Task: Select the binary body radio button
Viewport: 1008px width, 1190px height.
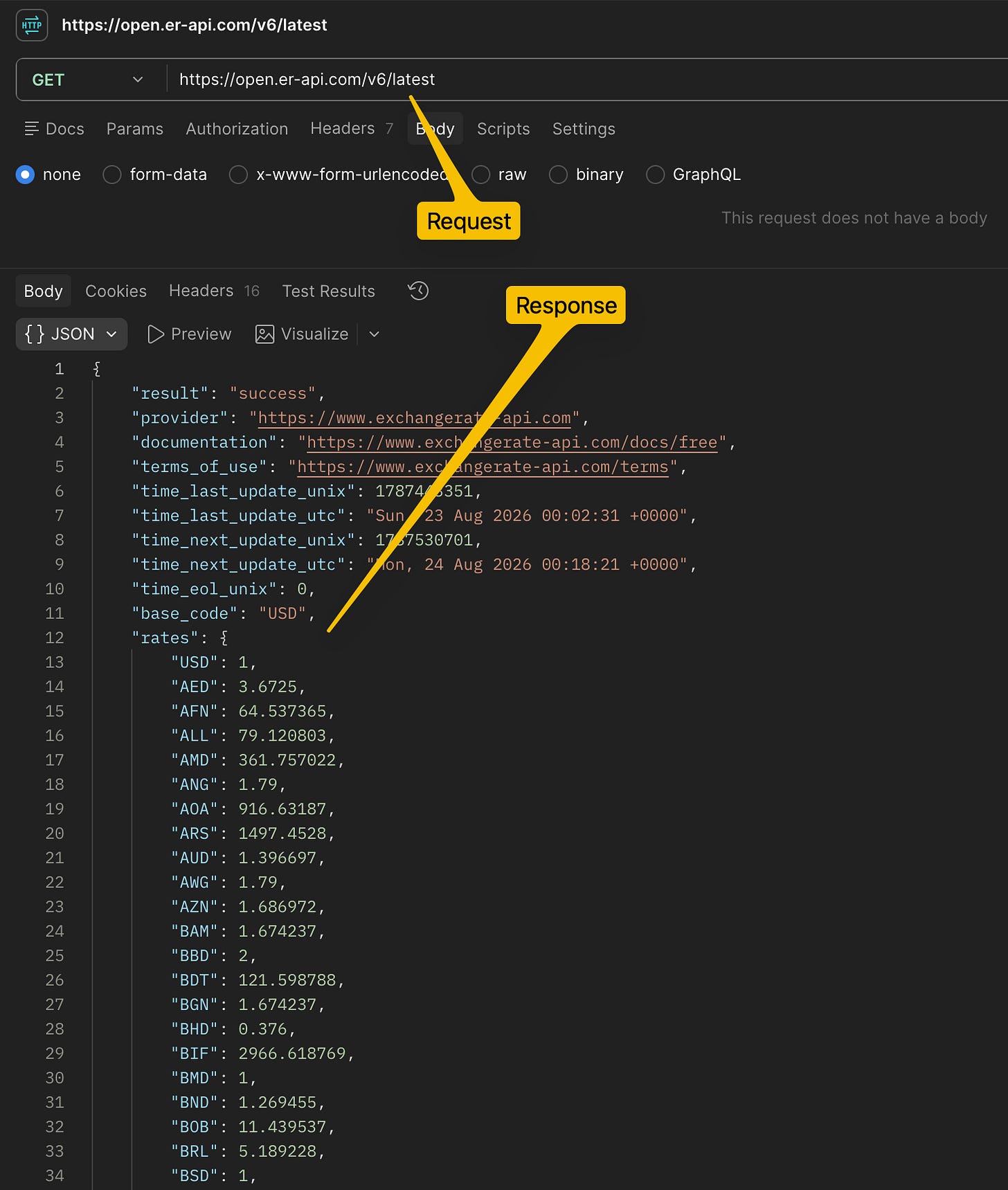Action: 558,174
